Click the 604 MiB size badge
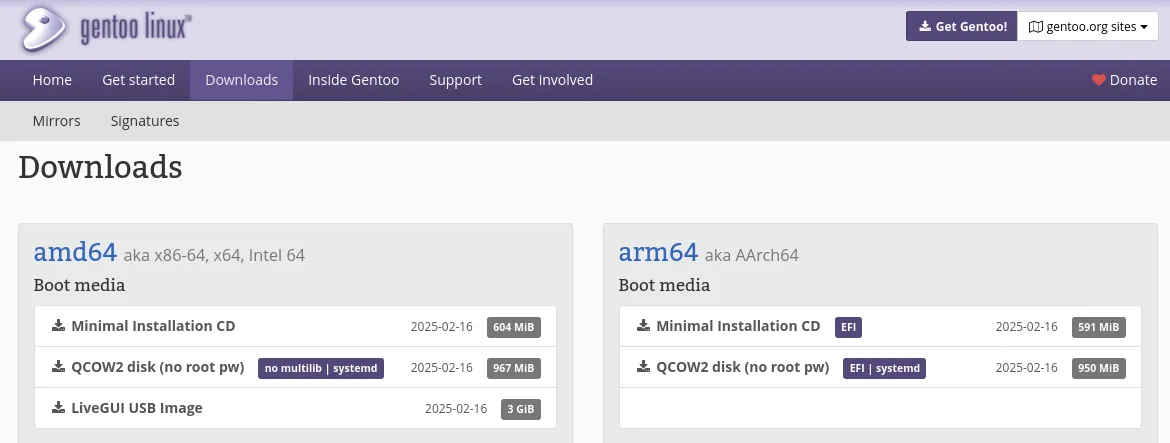The width and height of the screenshot is (1170, 443). 514,327
